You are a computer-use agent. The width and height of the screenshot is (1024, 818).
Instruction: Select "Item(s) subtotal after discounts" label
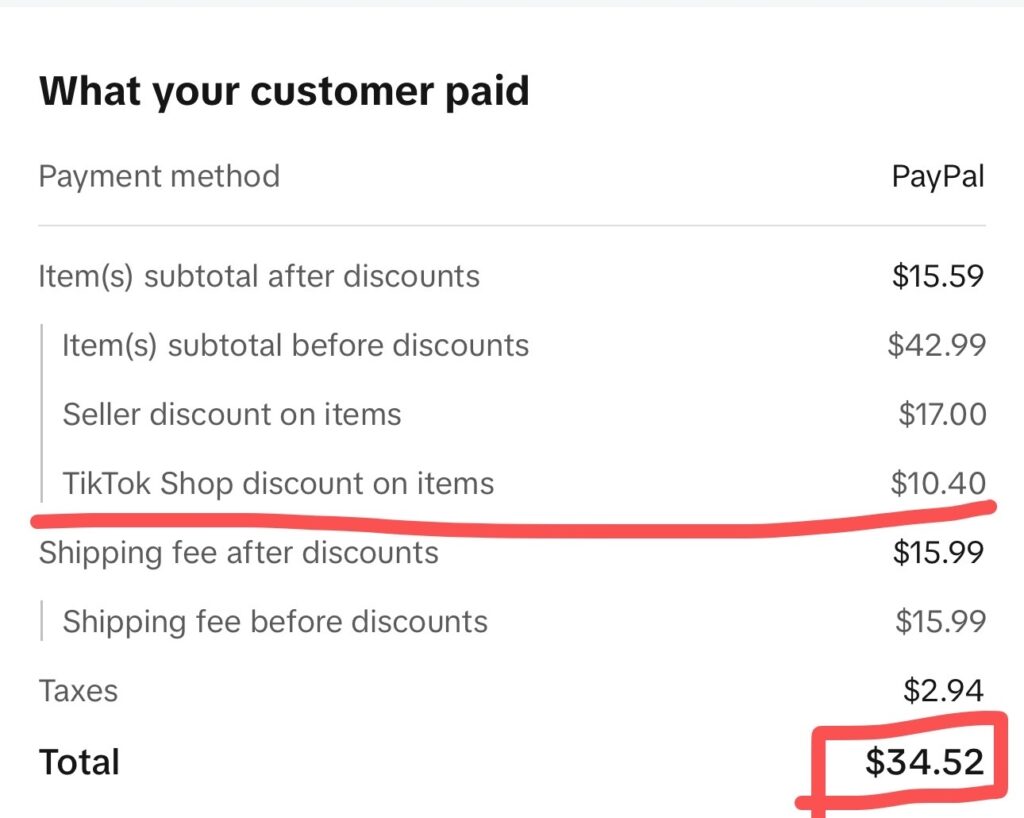tap(259, 276)
